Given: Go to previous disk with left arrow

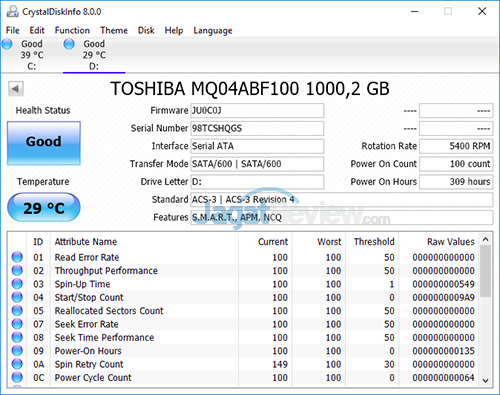Looking at the screenshot, I should (x=16, y=89).
